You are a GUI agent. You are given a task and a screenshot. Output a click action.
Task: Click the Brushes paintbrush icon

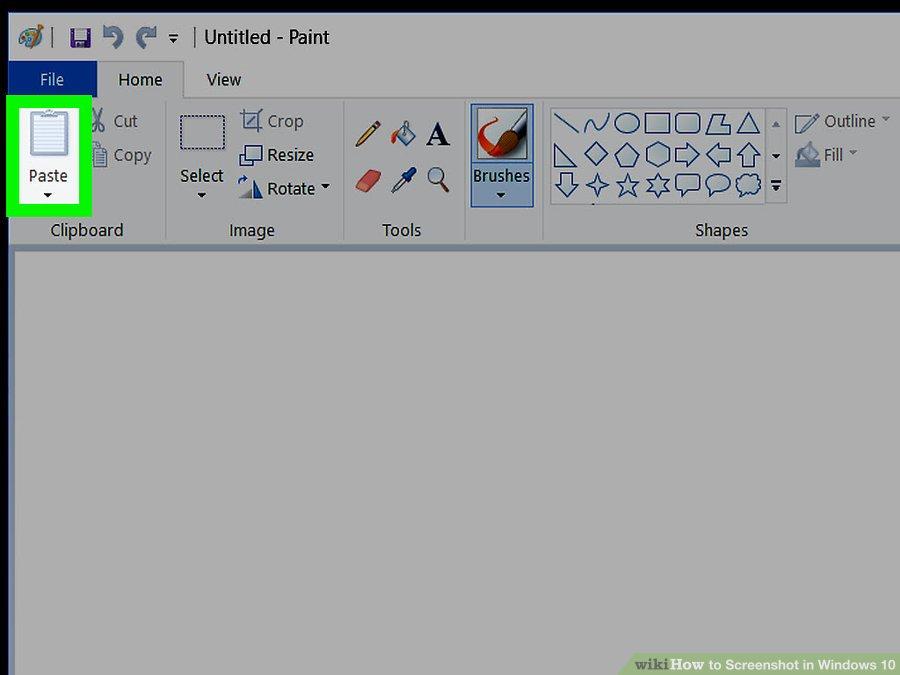[x=502, y=134]
